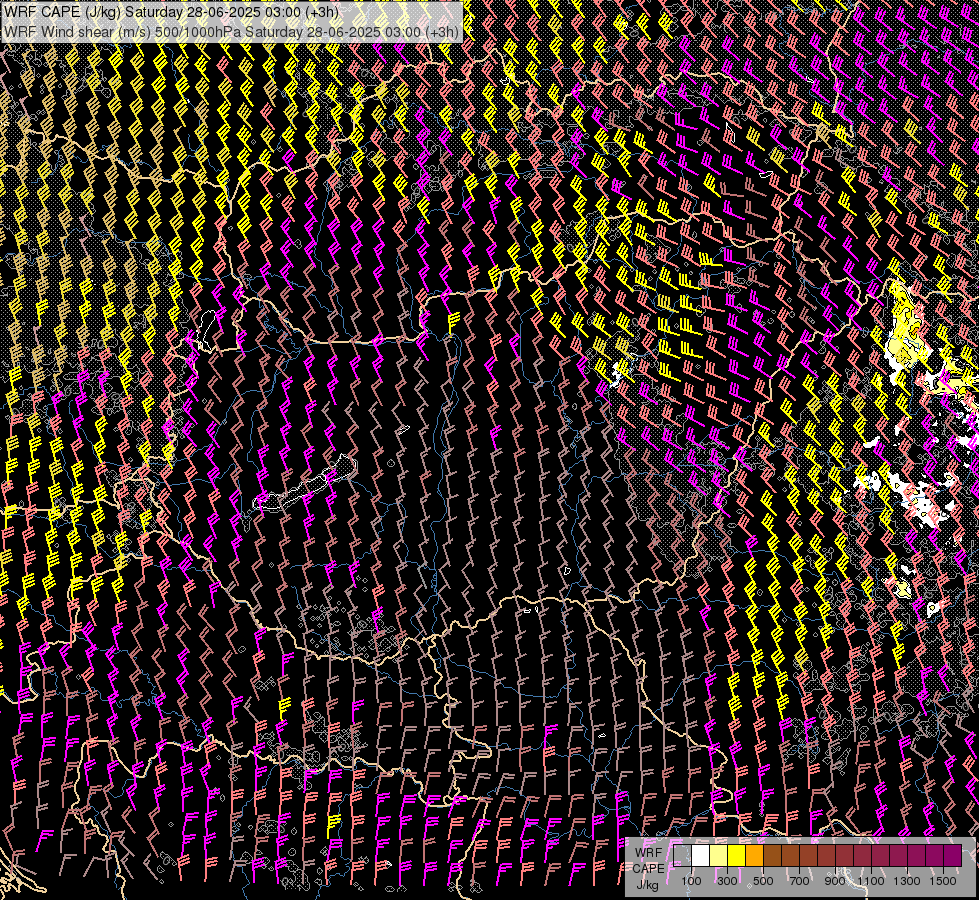The image size is (979, 900).
Task: Click the legend value 1300
Action: coord(907,881)
